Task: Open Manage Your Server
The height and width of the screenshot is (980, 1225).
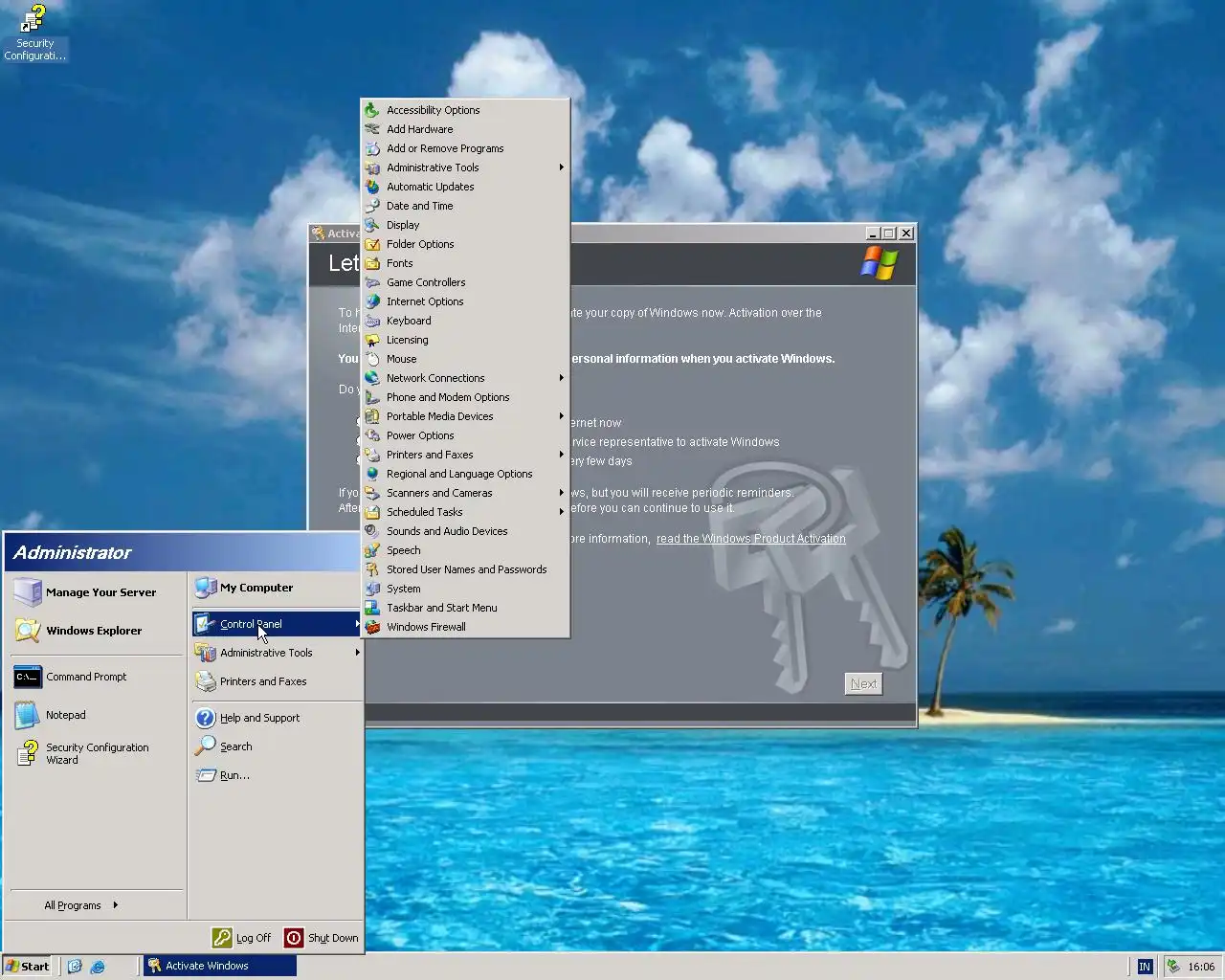Action: pyautogui.click(x=97, y=592)
